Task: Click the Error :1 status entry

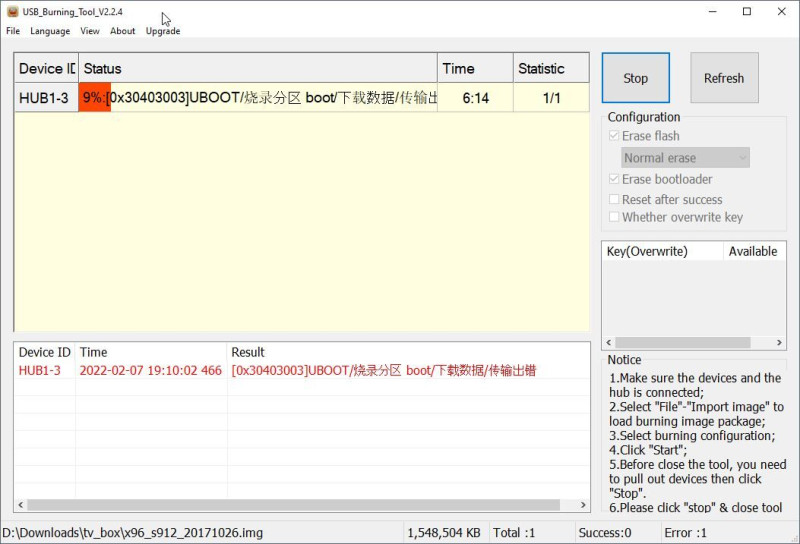Action: pyautogui.click(x=686, y=533)
